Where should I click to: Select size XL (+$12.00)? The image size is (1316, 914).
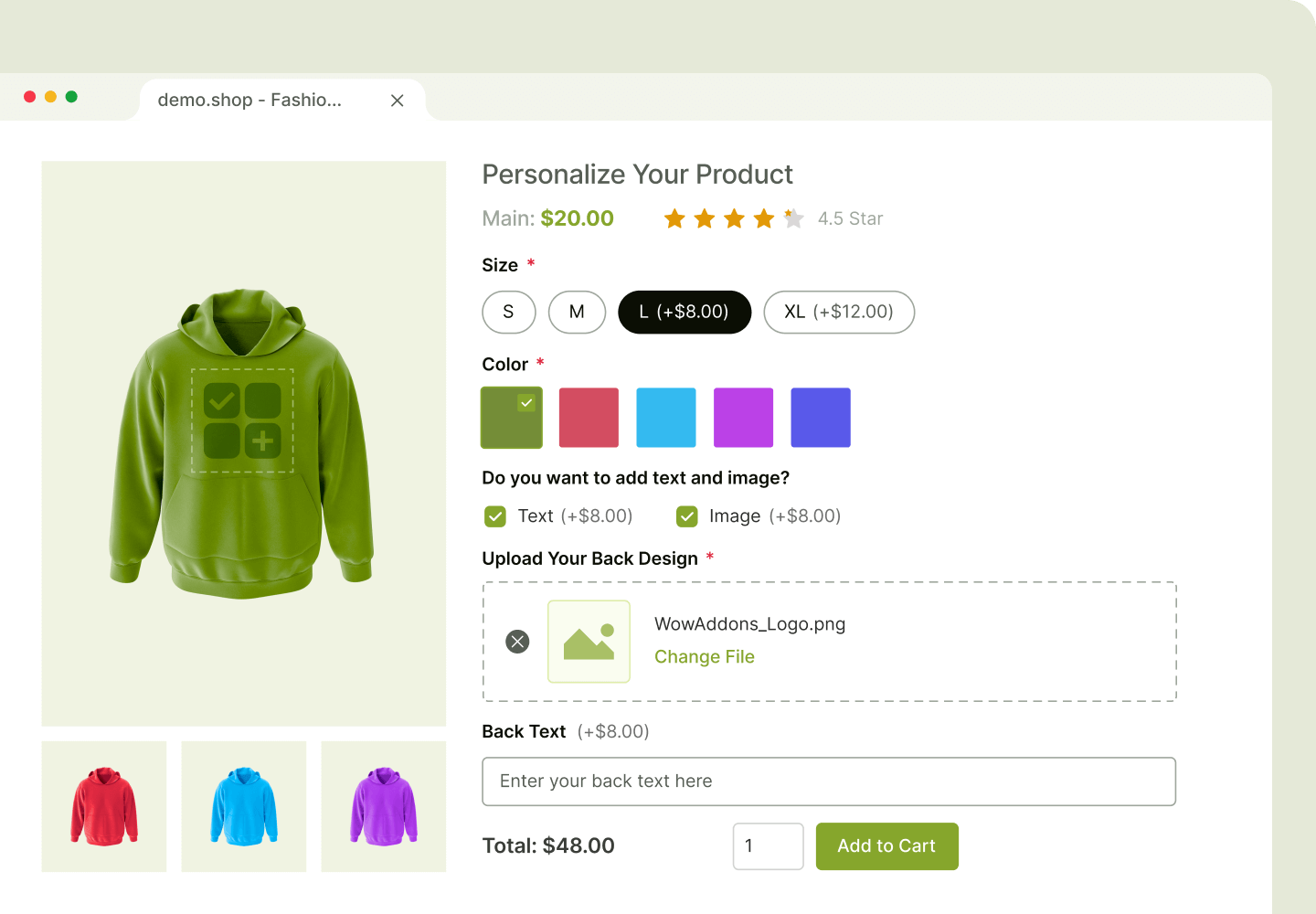(839, 312)
